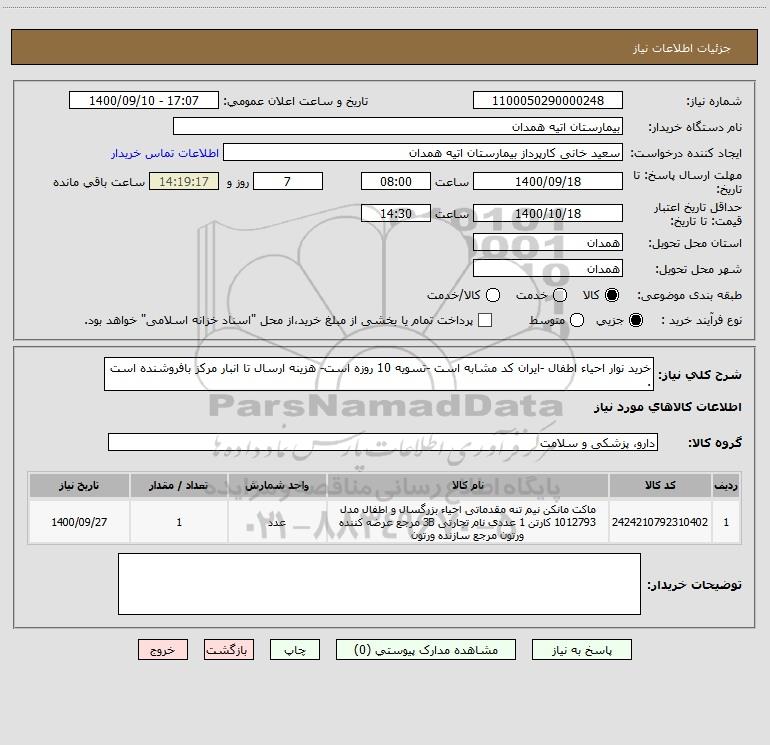Viewport: 770px width, 745px height.
Task: Click the delivery province field همدان
Action: (548, 243)
